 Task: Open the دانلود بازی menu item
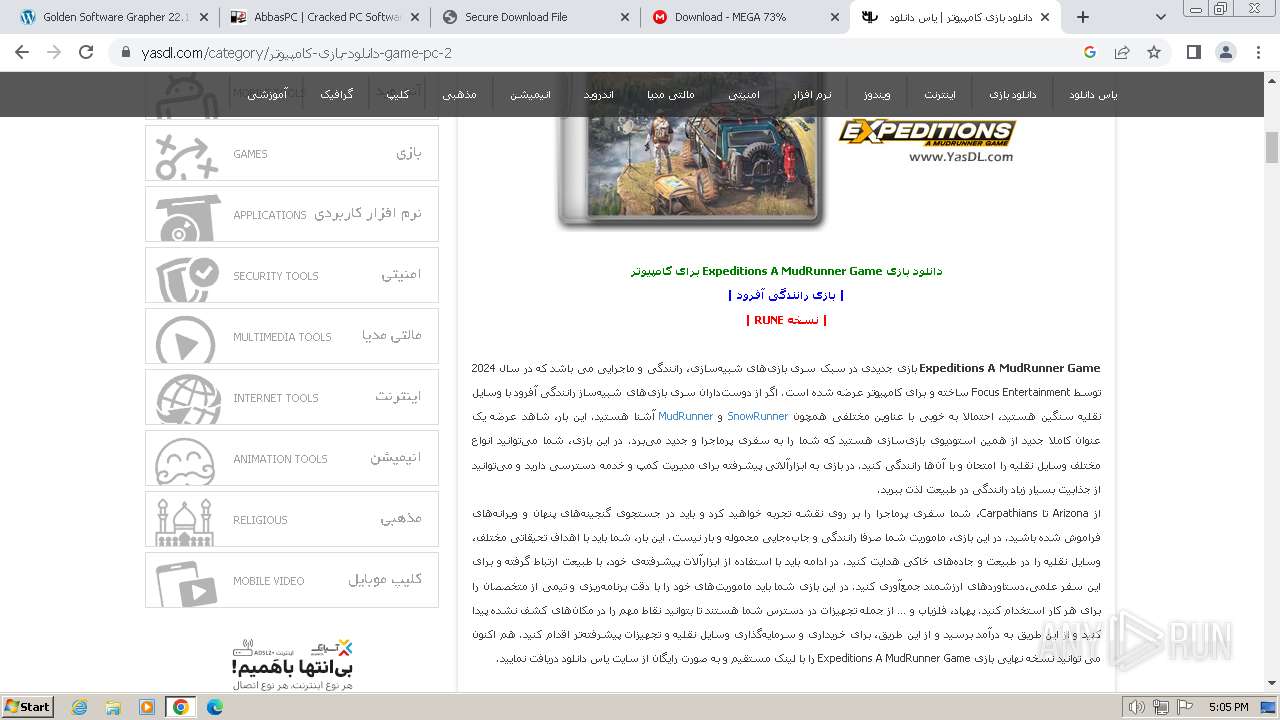tap(1013, 94)
